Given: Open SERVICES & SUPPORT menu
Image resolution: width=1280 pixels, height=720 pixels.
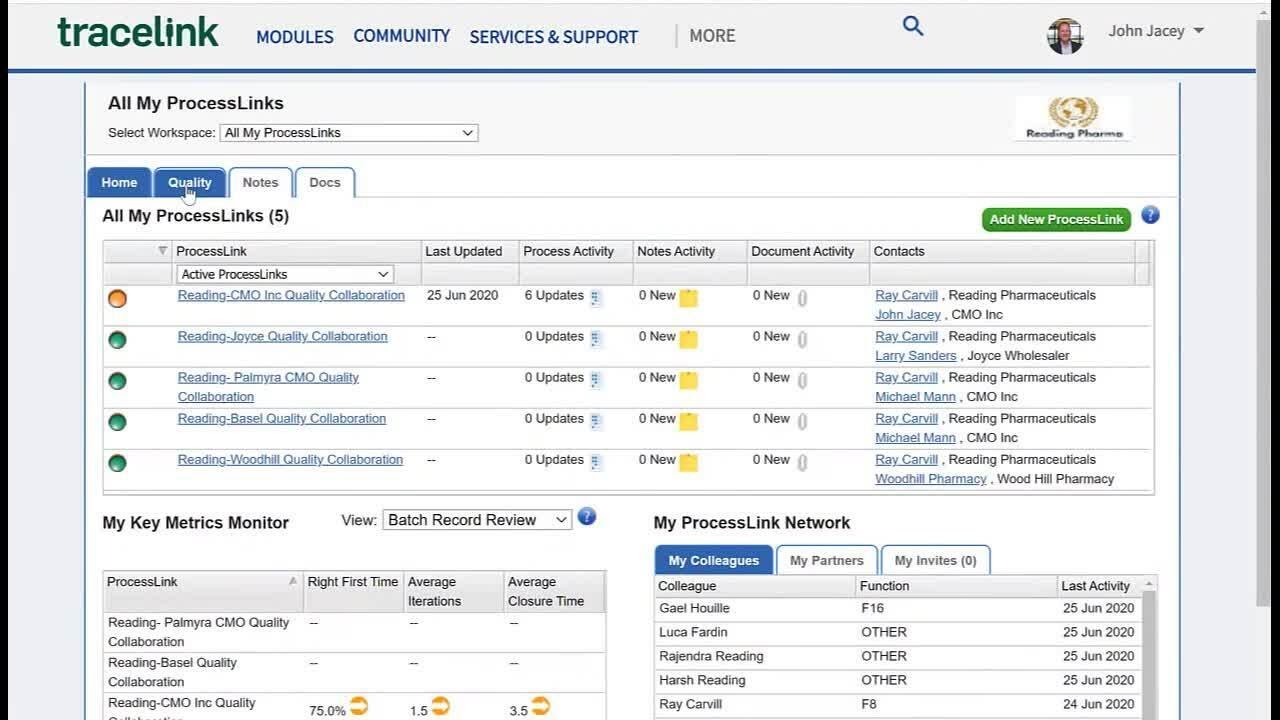Looking at the screenshot, I should (x=553, y=37).
